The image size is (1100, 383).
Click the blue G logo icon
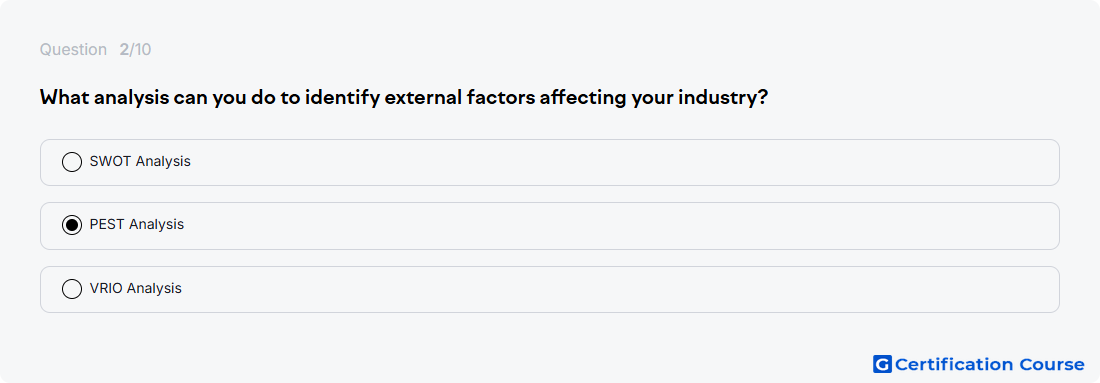(882, 364)
